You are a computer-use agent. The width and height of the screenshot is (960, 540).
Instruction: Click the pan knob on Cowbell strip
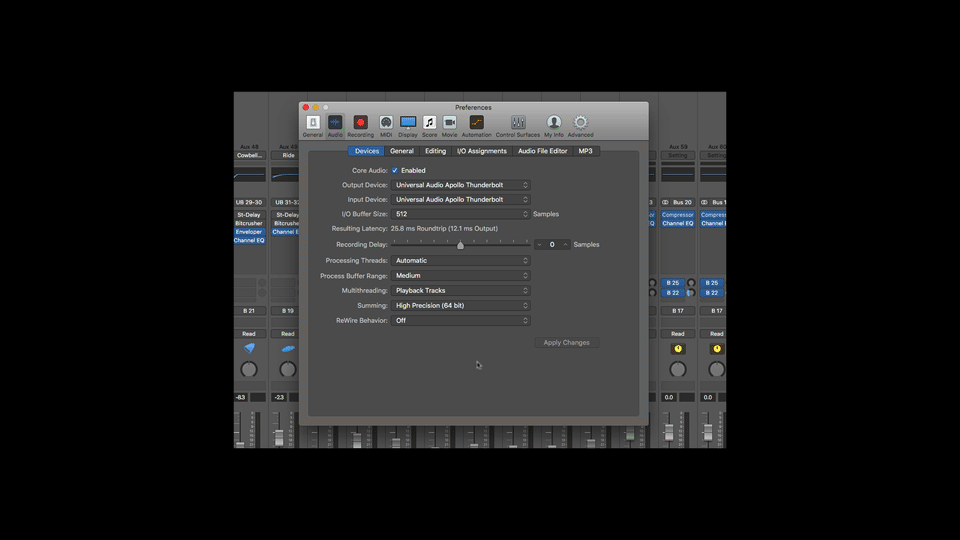coord(249,369)
